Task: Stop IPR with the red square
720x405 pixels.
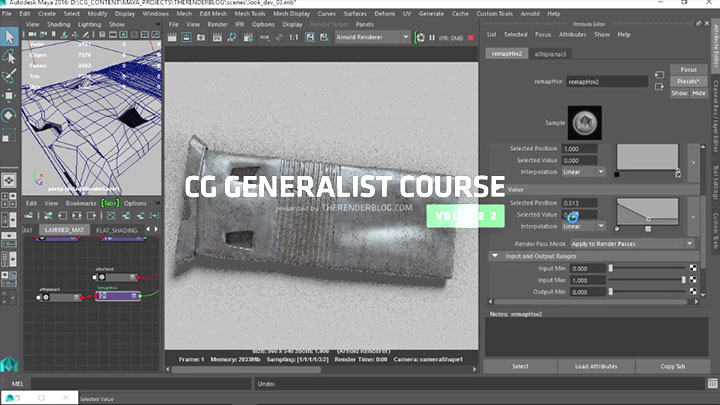Action: click(471, 38)
